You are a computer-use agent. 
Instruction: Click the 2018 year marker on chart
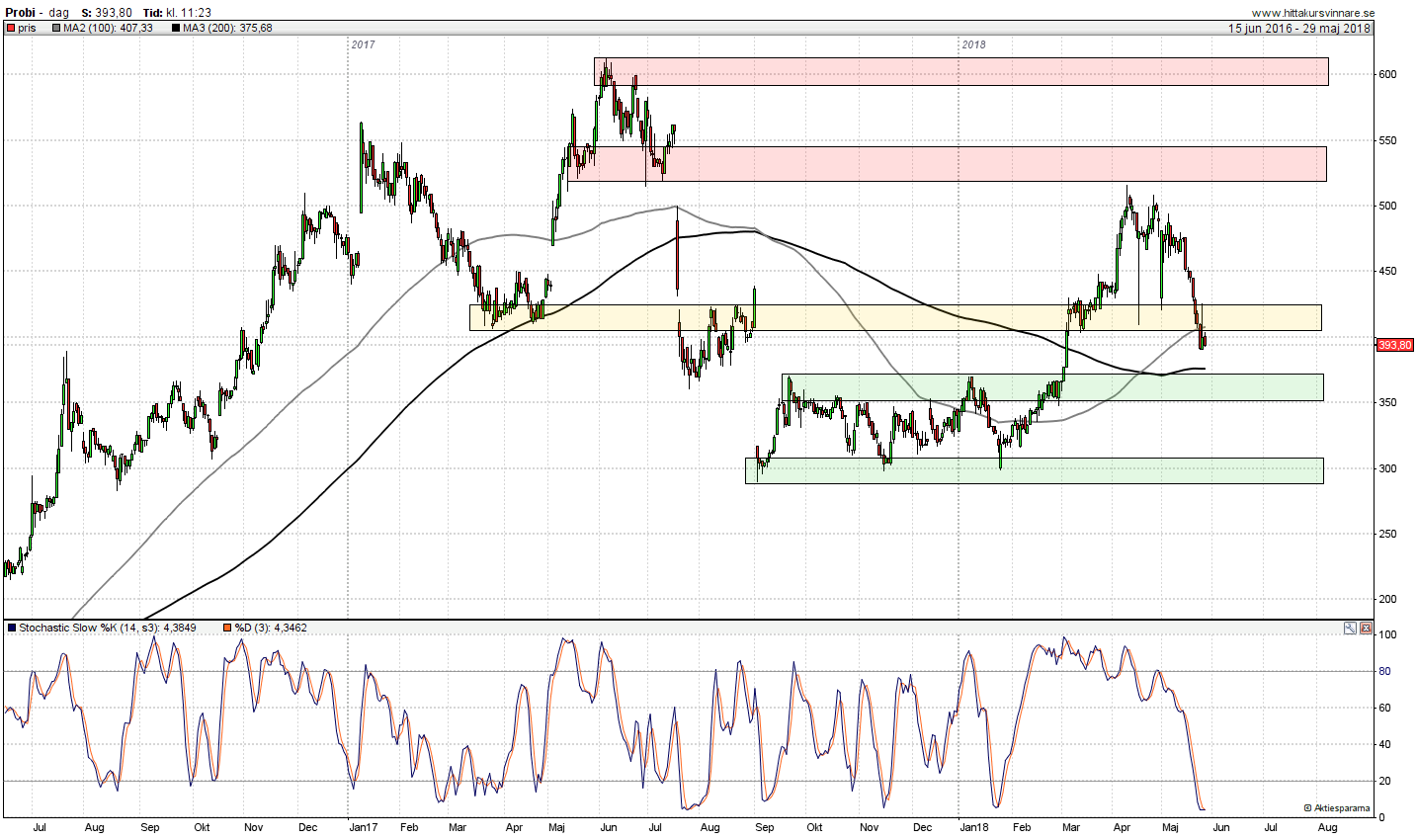973,44
